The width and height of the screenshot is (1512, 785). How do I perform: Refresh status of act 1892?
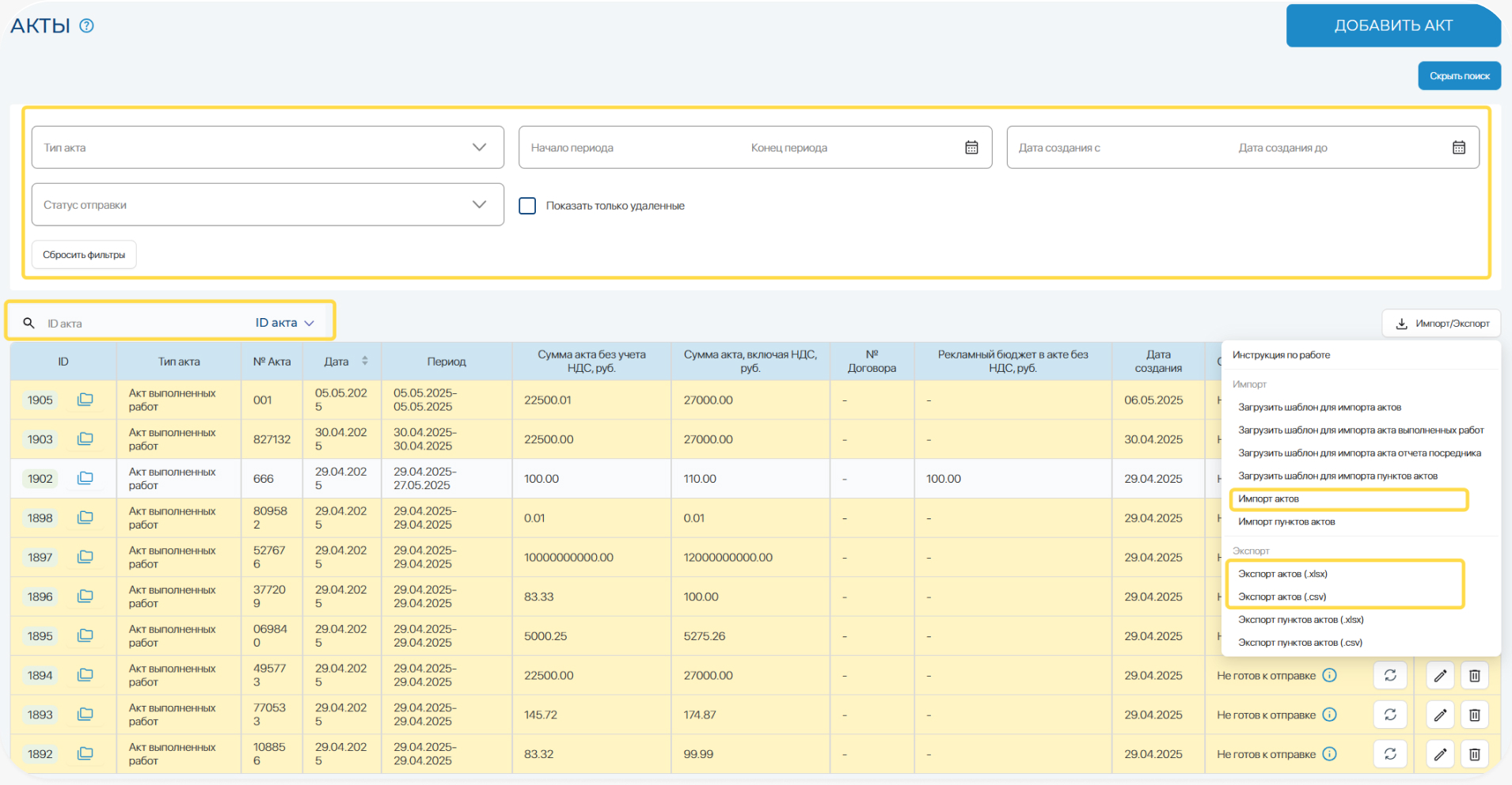point(1390,754)
